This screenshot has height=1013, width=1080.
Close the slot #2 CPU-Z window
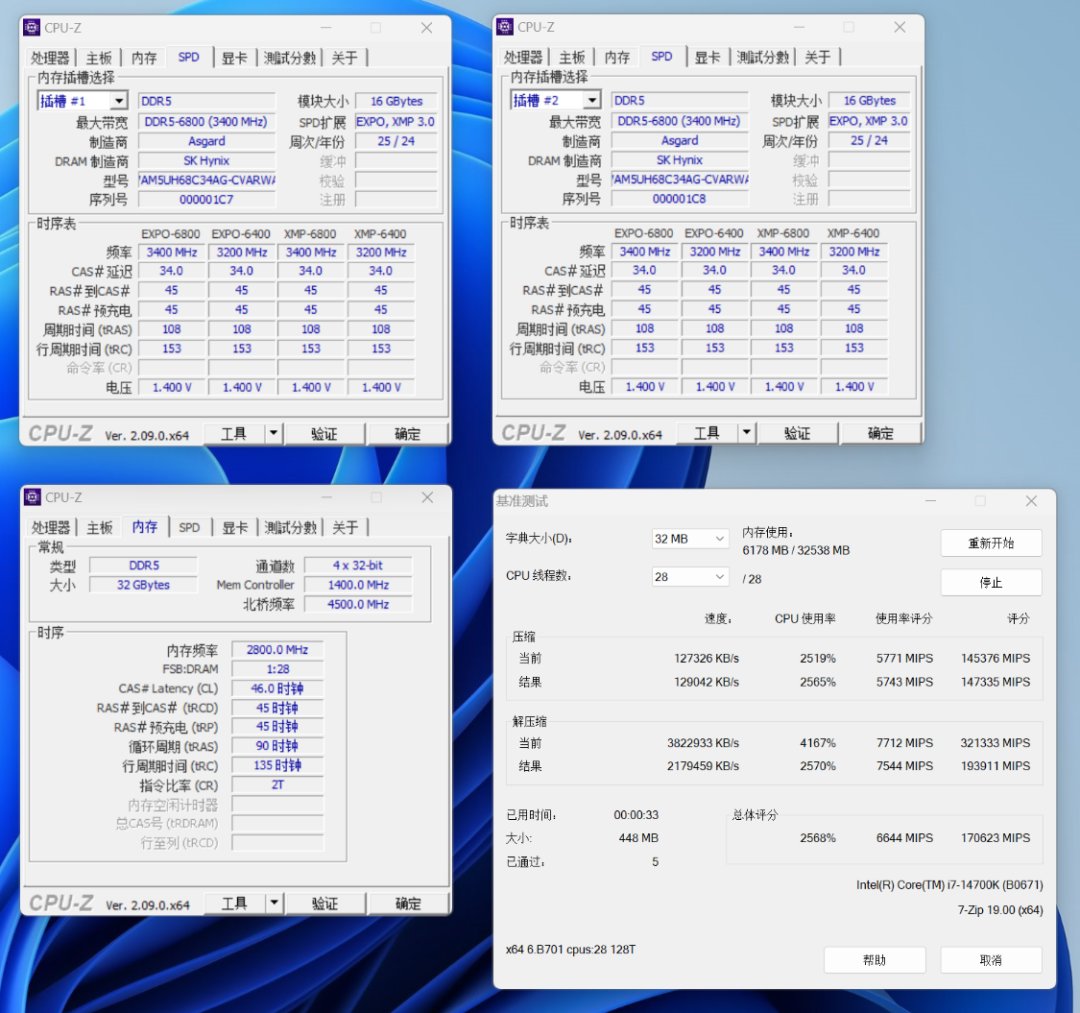click(x=900, y=27)
